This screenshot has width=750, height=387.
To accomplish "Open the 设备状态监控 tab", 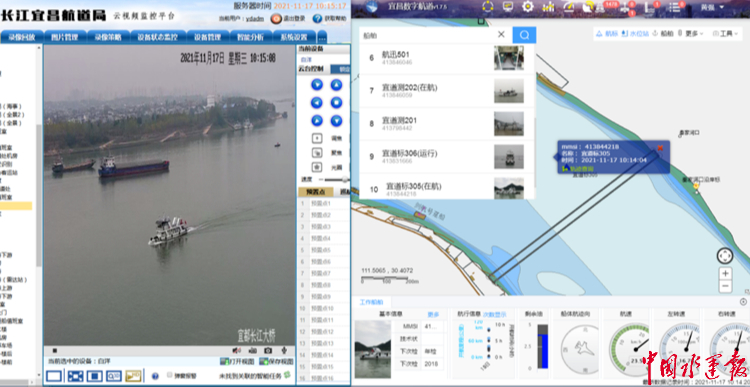I will tap(157, 37).
